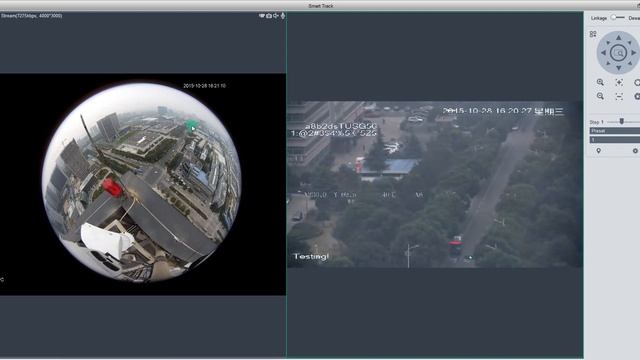Click the 'Testing!' overlay text

[x=311, y=256]
